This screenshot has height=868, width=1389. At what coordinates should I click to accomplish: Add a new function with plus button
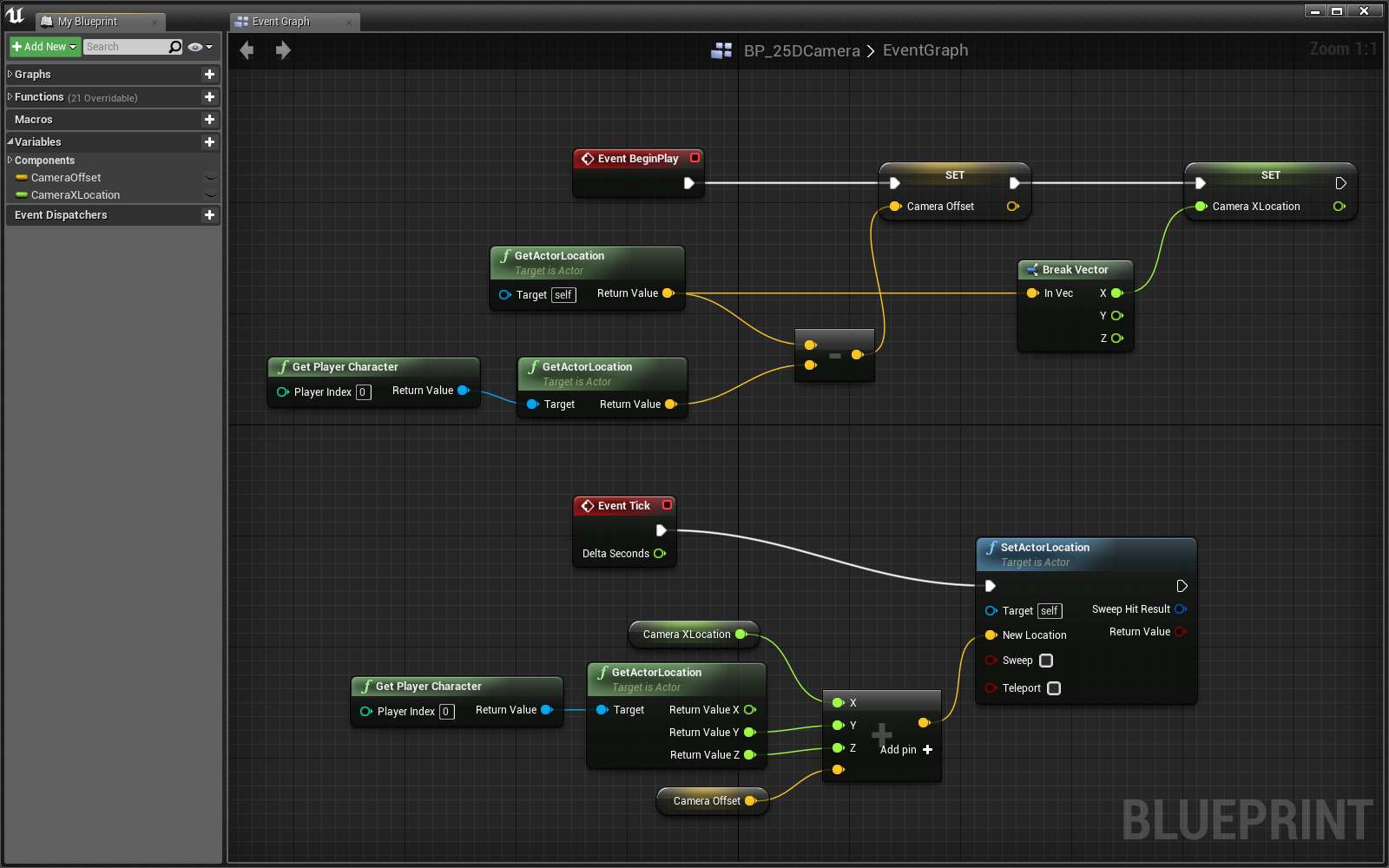tap(209, 97)
